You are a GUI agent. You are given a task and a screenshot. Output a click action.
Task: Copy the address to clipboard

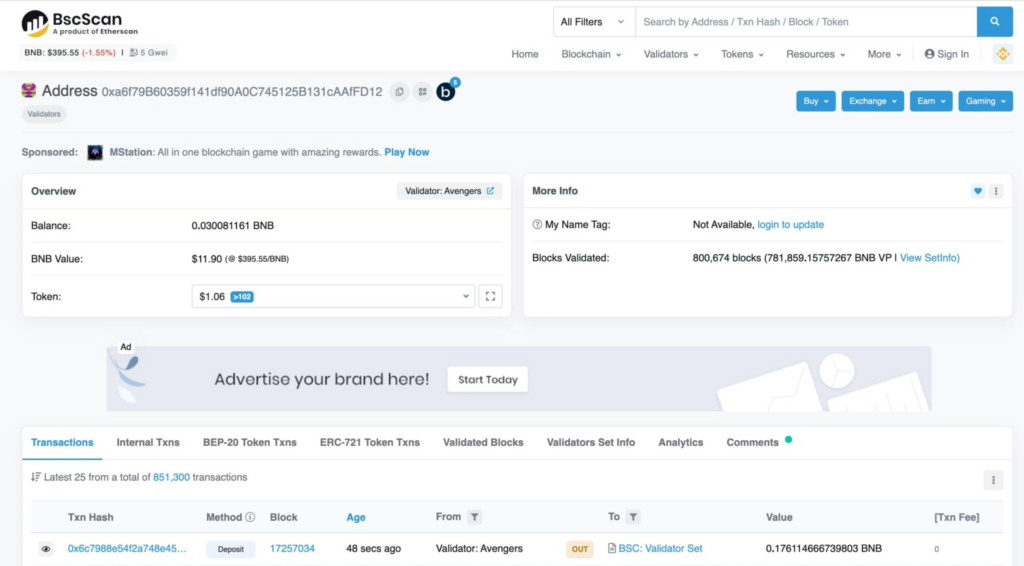399,92
